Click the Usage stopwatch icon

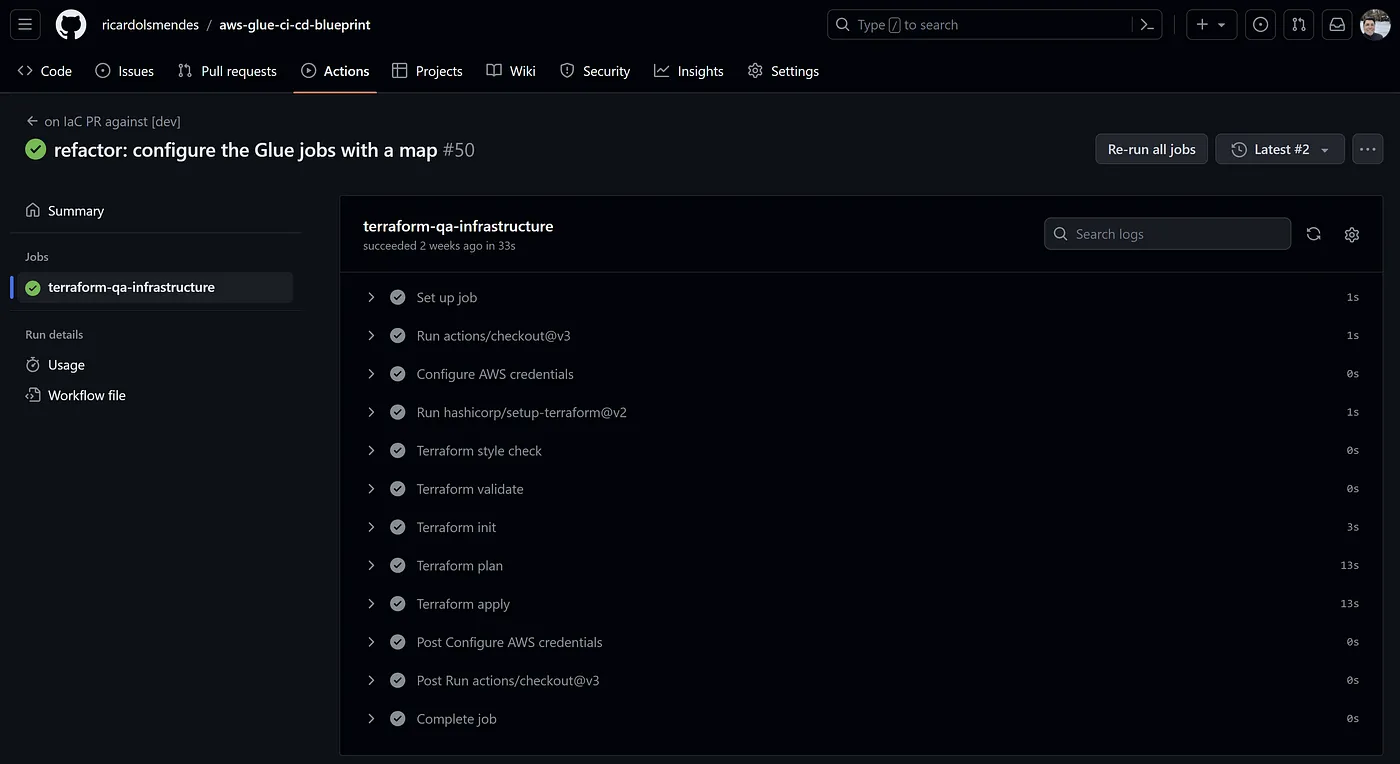click(33, 365)
